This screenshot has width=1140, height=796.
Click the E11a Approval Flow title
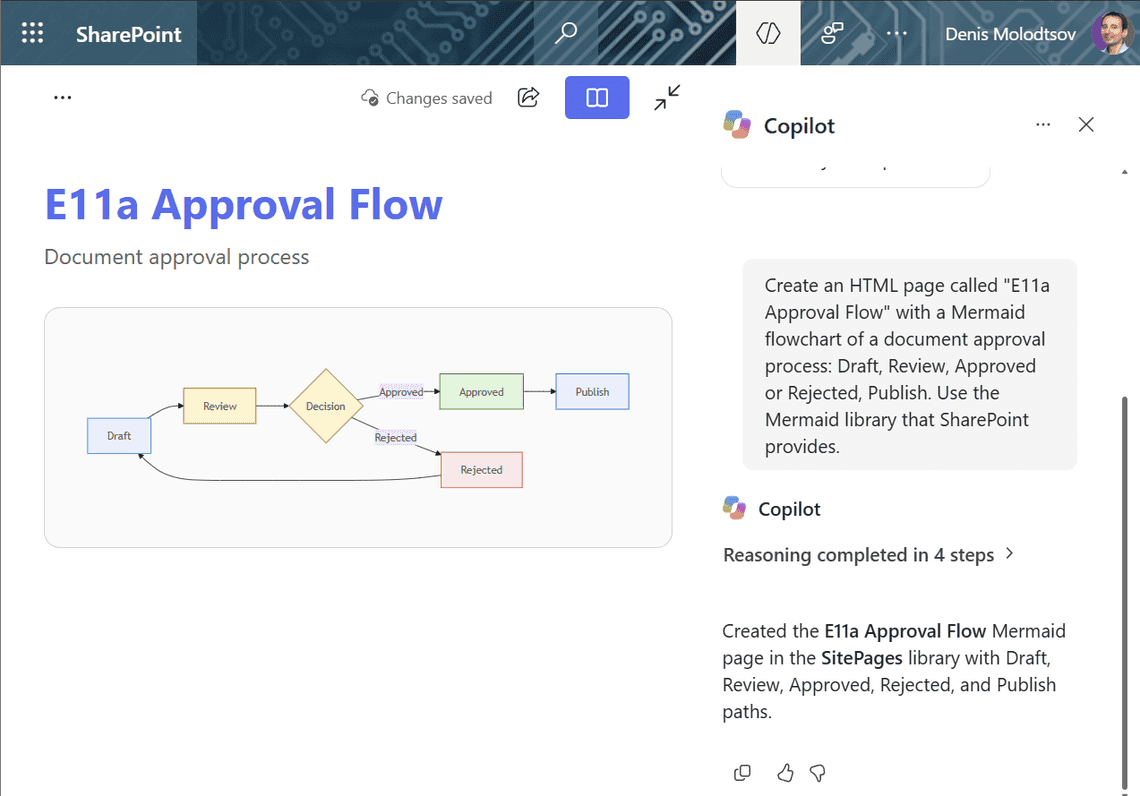pyautogui.click(x=244, y=204)
